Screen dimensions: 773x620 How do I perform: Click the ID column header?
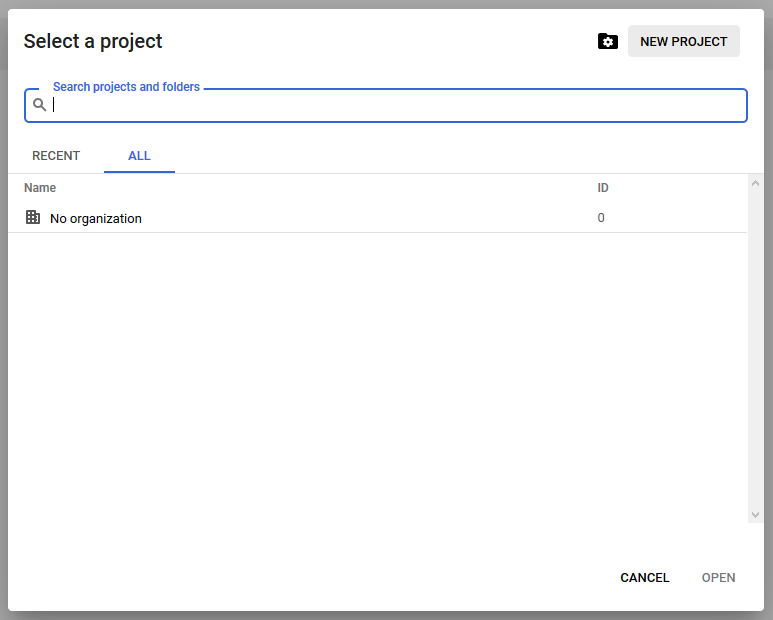point(603,188)
